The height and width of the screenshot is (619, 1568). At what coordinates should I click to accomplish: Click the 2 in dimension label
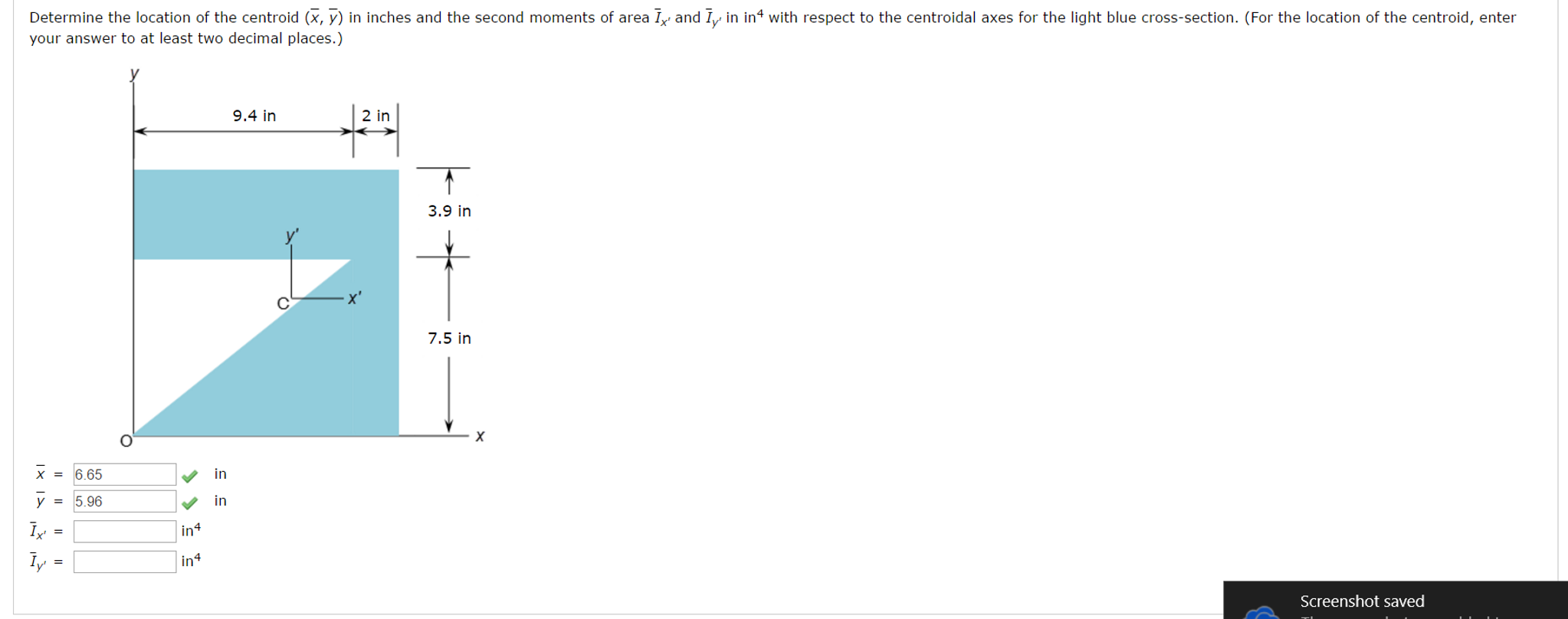click(375, 115)
